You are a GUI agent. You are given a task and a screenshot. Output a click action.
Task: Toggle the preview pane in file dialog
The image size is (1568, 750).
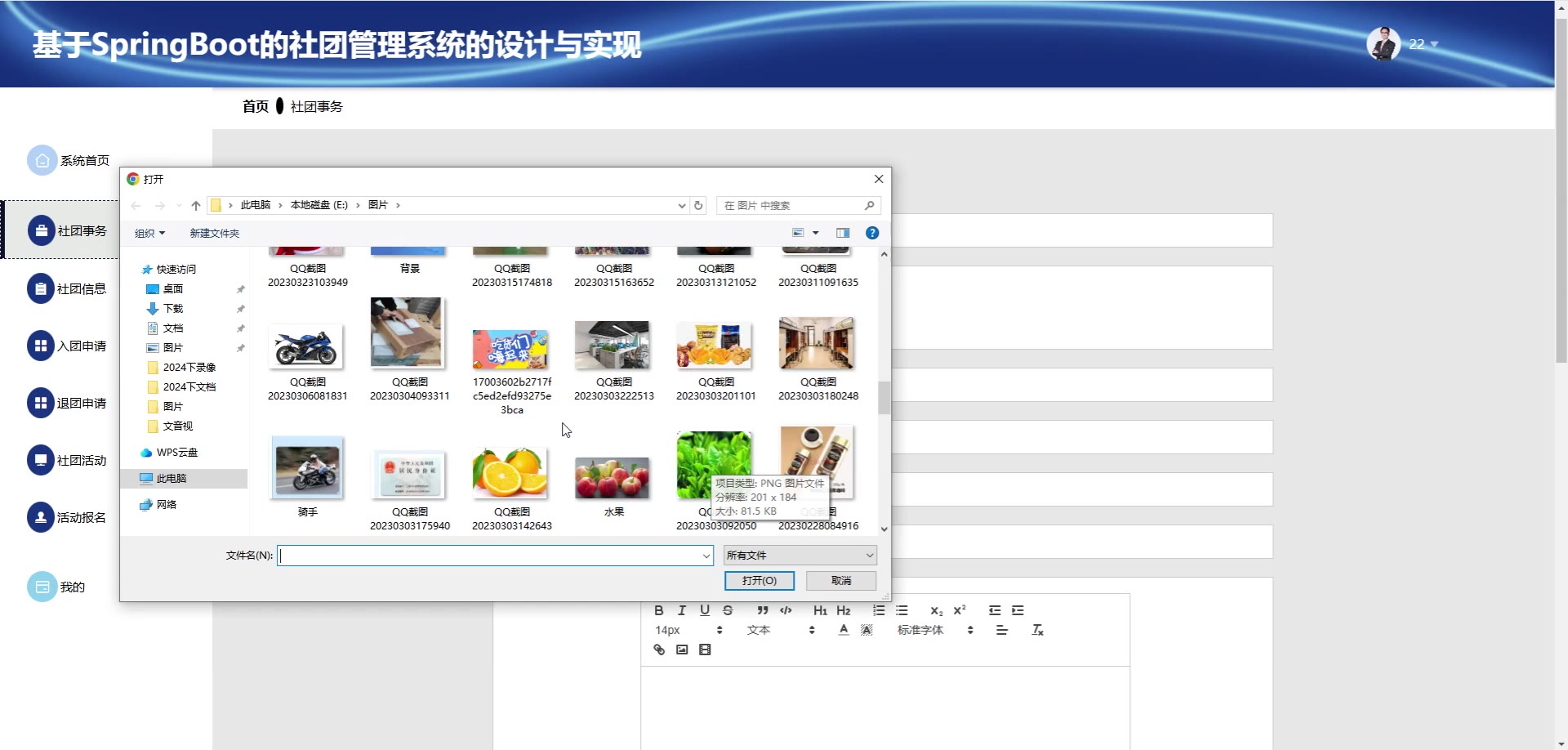pos(843,233)
